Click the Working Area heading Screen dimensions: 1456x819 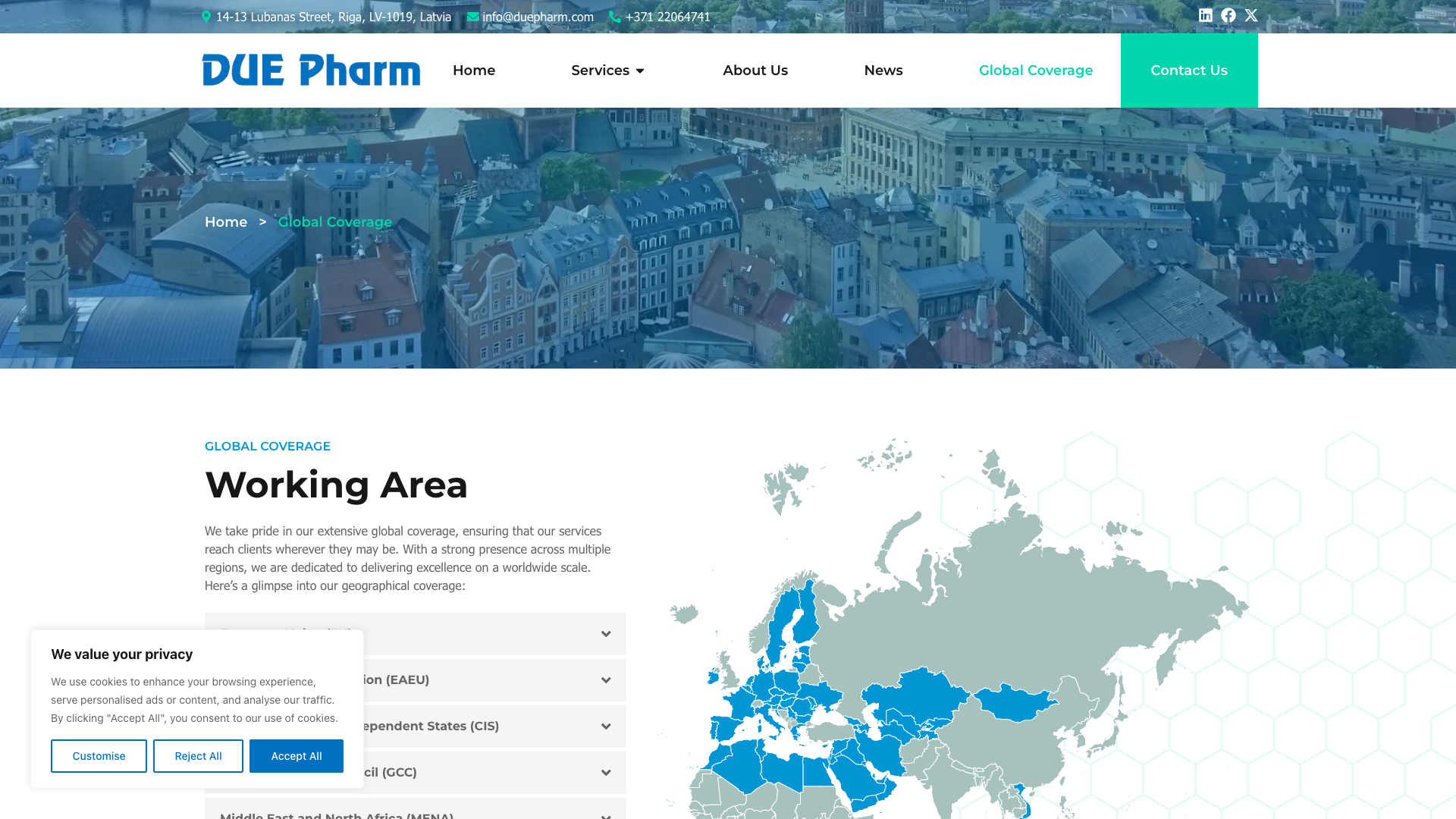click(336, 485)
